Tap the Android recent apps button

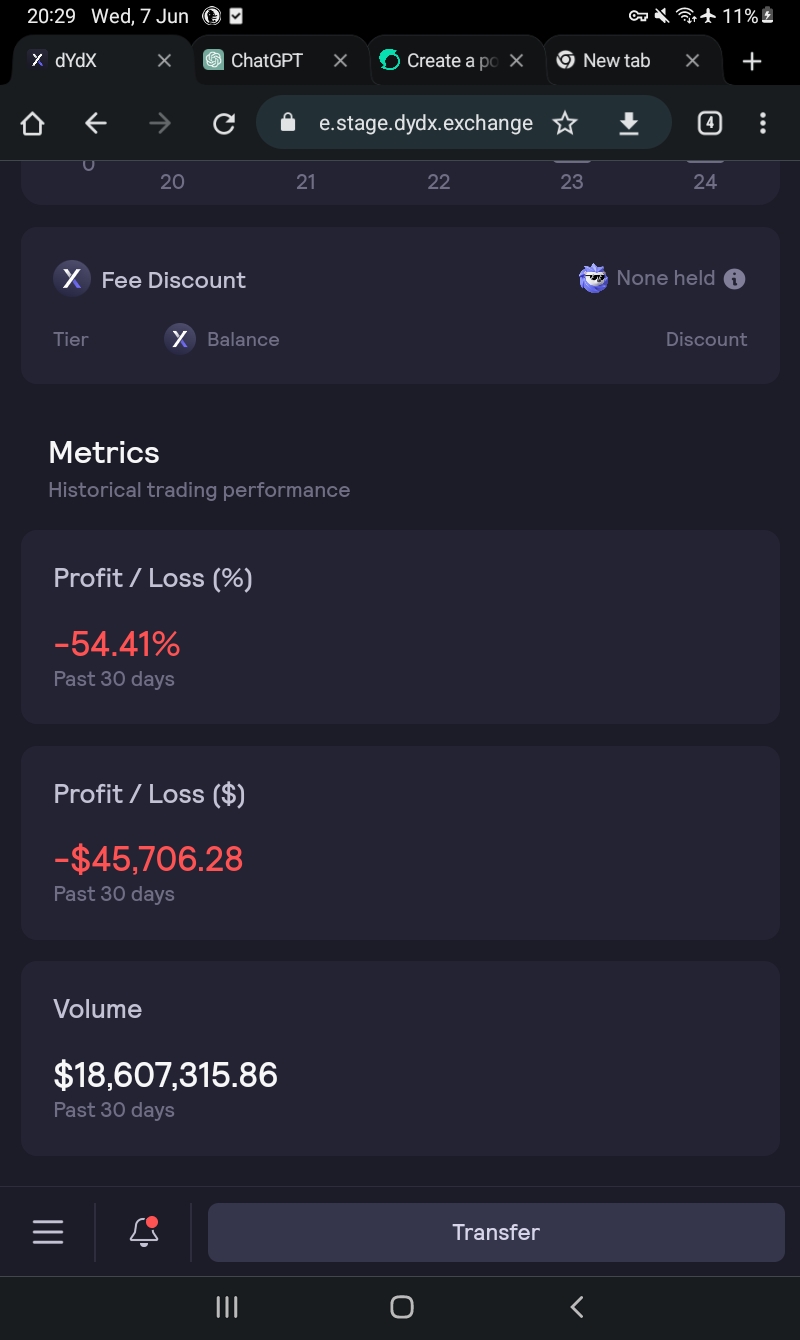[227, 1307]
